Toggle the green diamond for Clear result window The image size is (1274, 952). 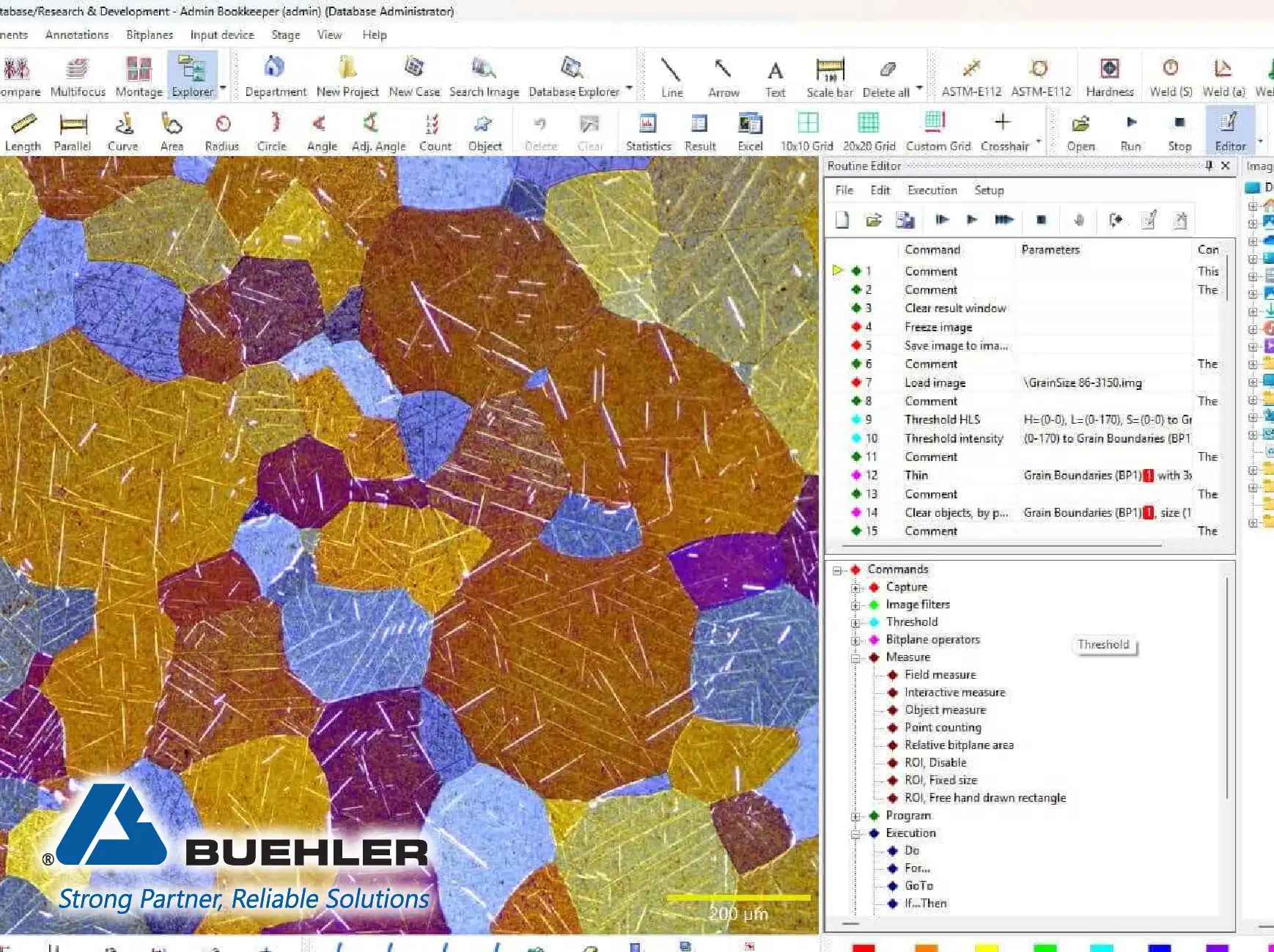coord(856,308)
